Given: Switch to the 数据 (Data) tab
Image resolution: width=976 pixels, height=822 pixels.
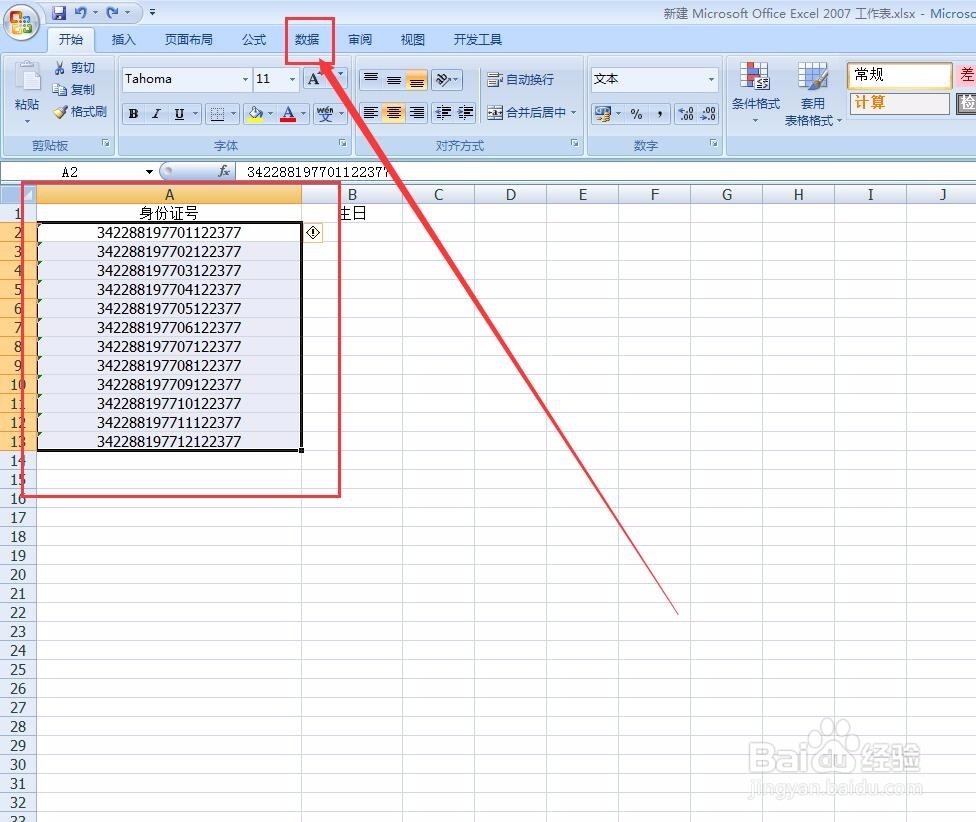Looking at the screenshot, I should 307,40.
